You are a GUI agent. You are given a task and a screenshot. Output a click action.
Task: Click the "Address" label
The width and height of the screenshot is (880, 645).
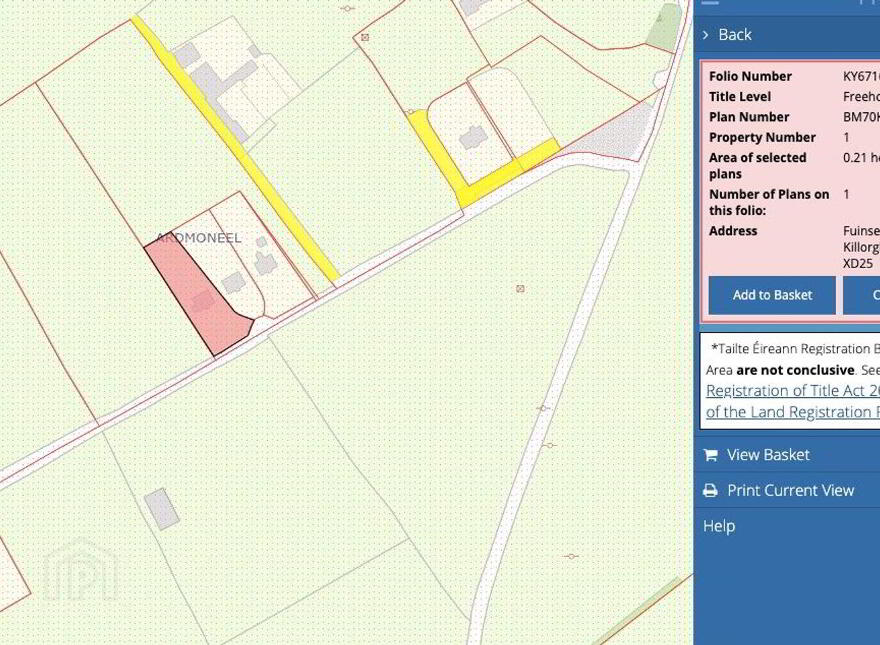[733, 231]
